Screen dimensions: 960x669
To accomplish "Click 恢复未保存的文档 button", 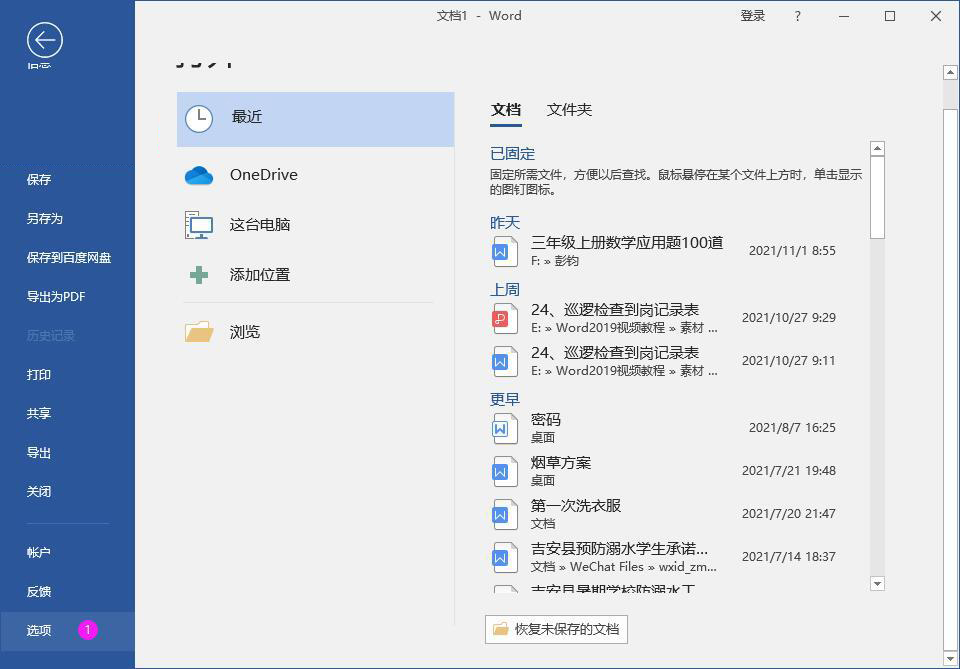I will click(554, 629).
